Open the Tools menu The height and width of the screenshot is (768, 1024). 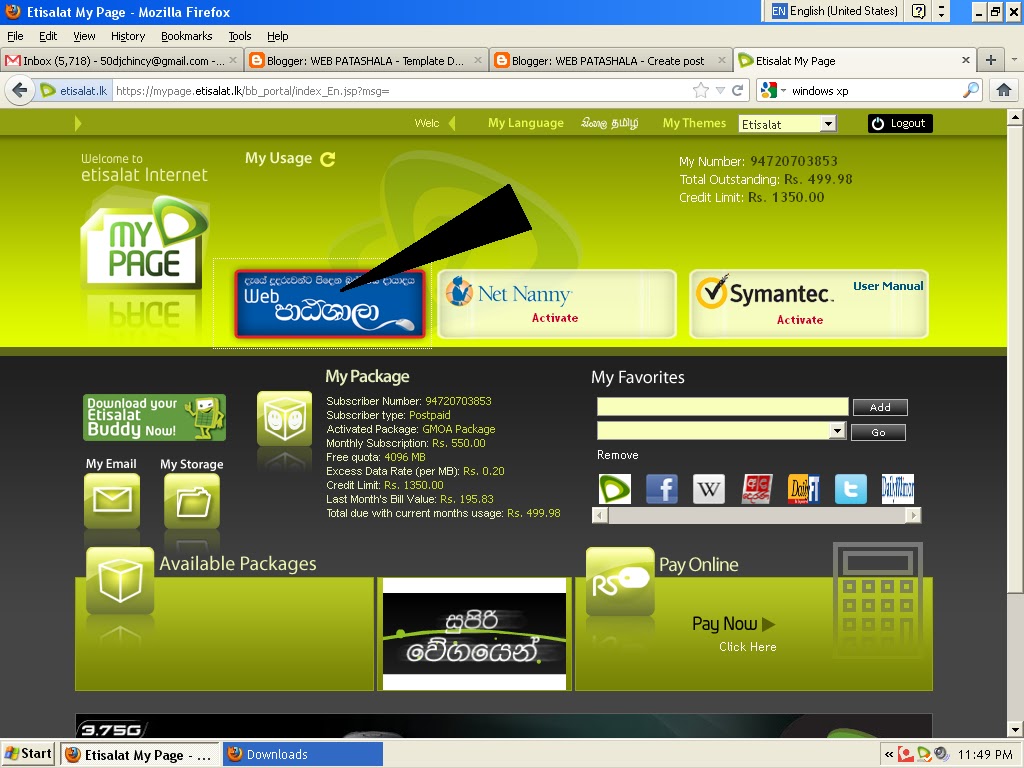click(240, 36)
